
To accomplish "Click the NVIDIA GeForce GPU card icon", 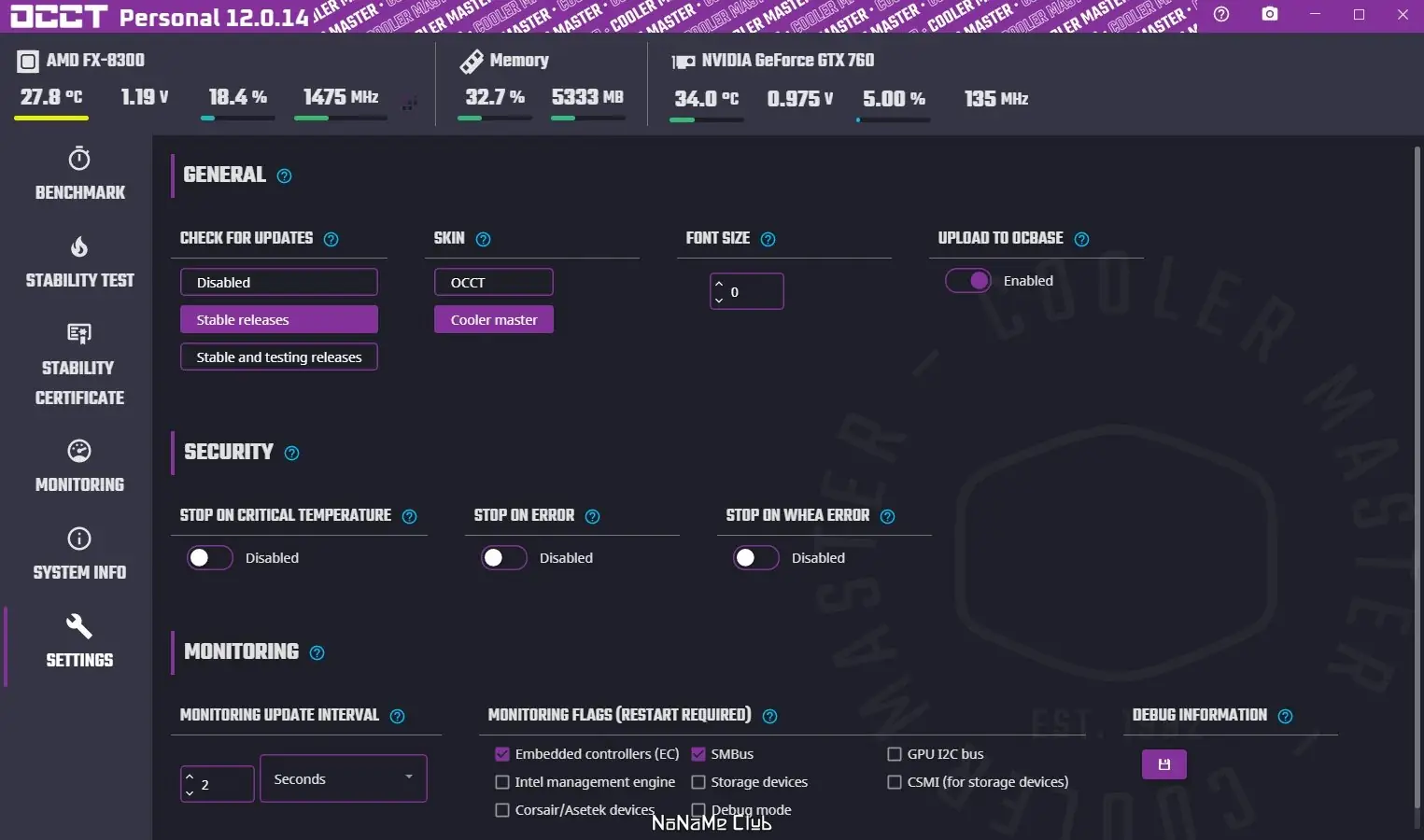I will pyautogui.click(x=684, y=62).
